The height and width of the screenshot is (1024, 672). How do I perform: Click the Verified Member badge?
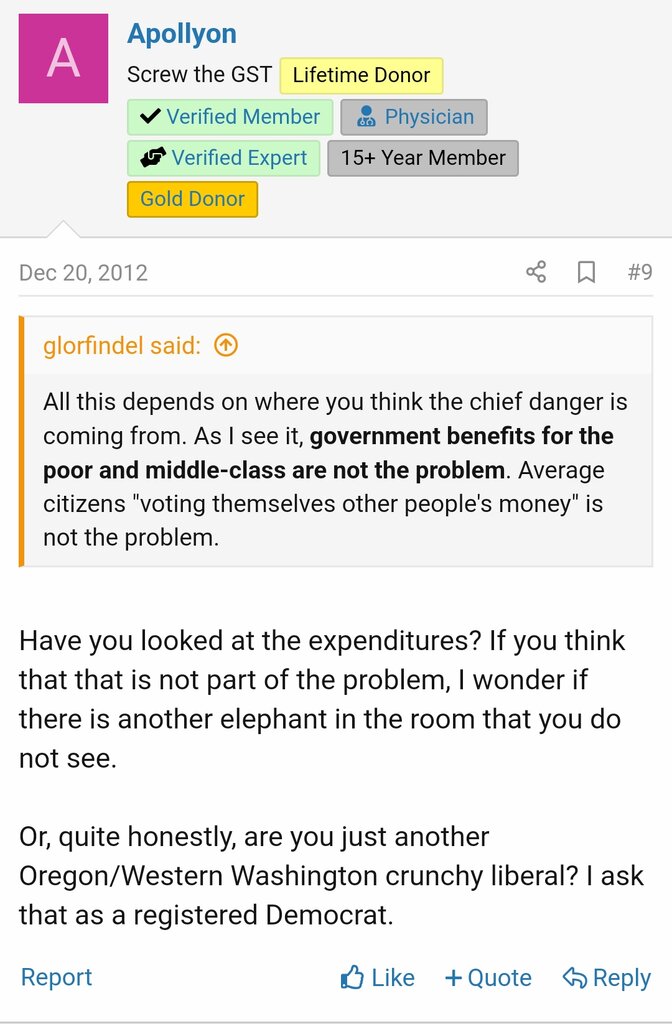click(x=230, y=117)
